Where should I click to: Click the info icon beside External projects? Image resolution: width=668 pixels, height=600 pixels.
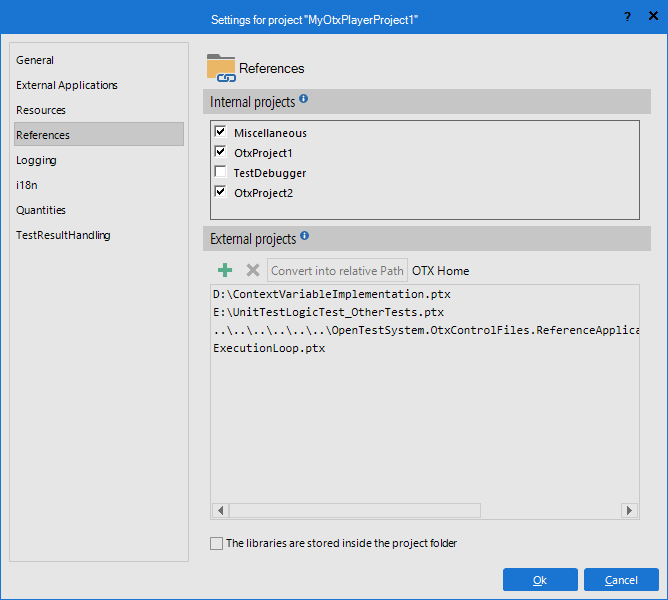click(305, 237)
